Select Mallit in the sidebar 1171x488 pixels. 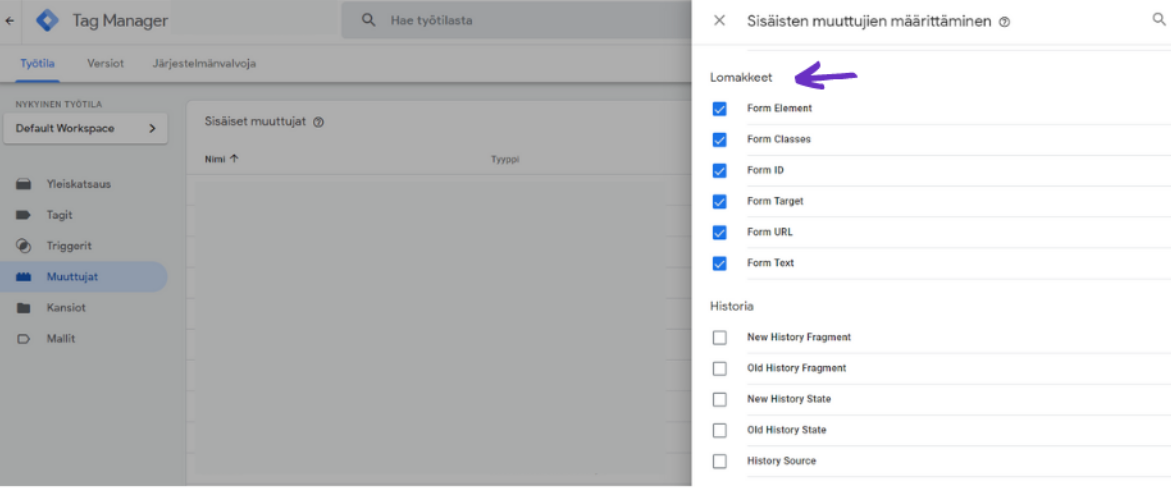pyautogui.click(x=60, y=339)
